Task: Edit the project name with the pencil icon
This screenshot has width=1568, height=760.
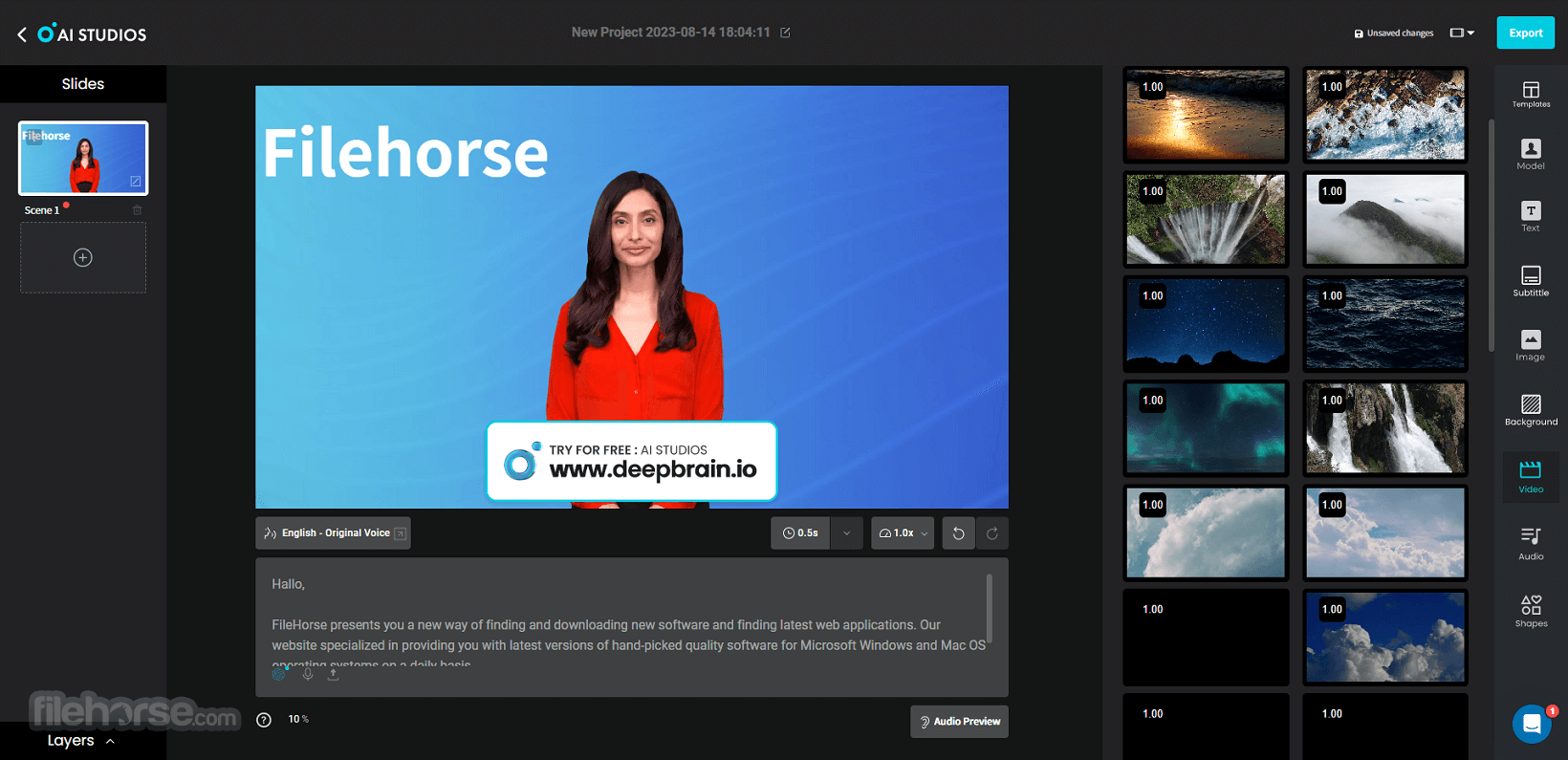Action: 785,33
